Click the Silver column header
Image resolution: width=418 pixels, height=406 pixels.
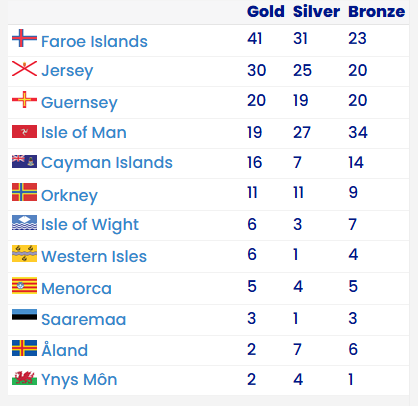[x=316, y=11]
